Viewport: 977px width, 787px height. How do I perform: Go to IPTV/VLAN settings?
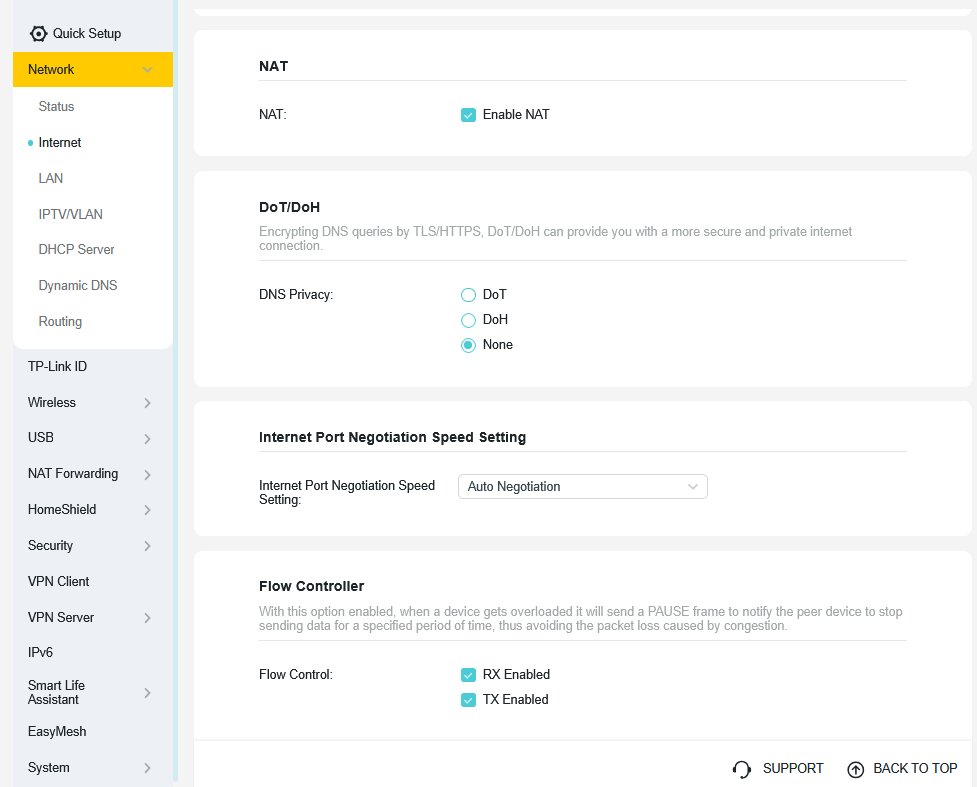click(70, 214)
